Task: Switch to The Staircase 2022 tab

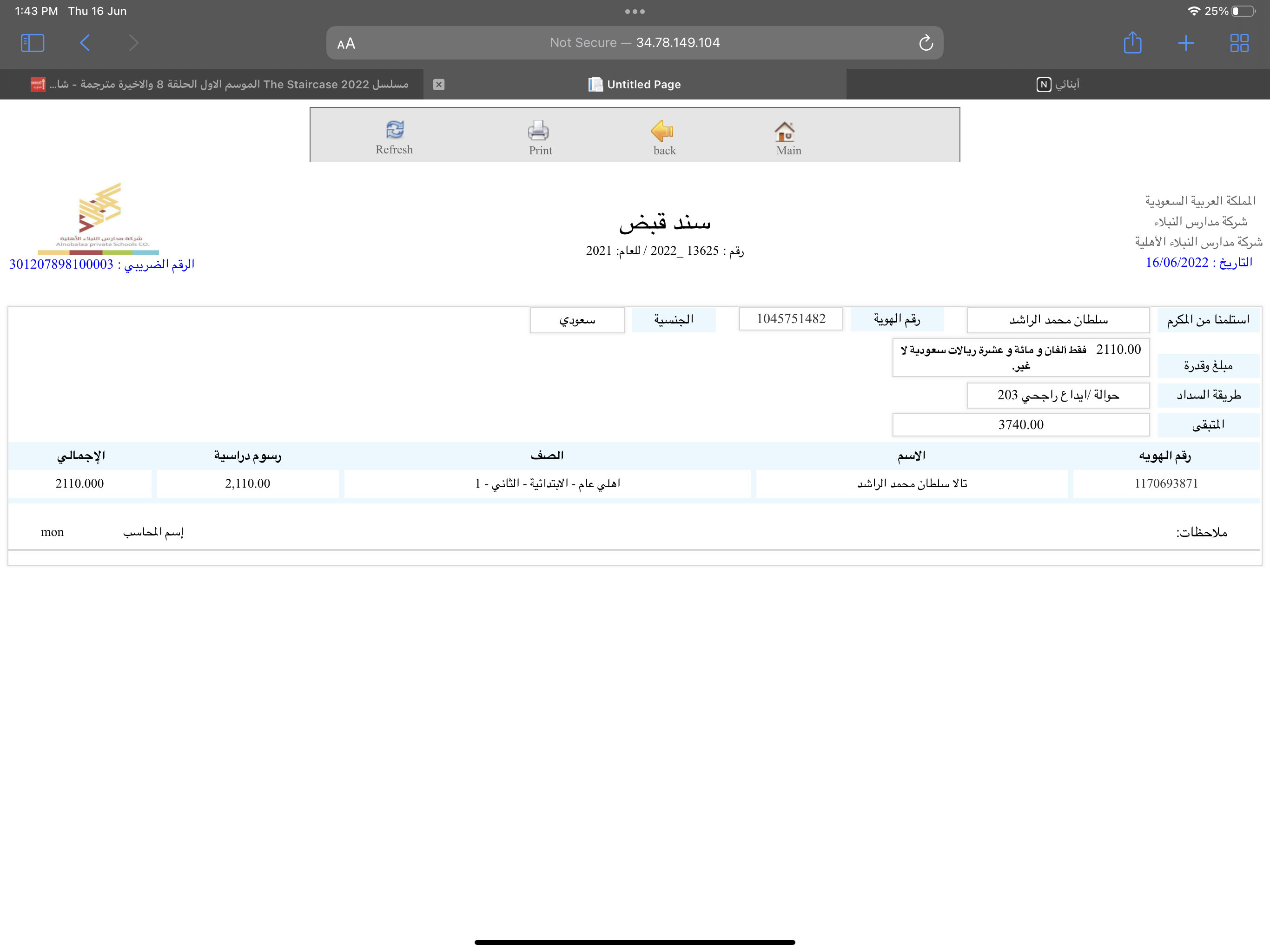Action: coord(212,85)
